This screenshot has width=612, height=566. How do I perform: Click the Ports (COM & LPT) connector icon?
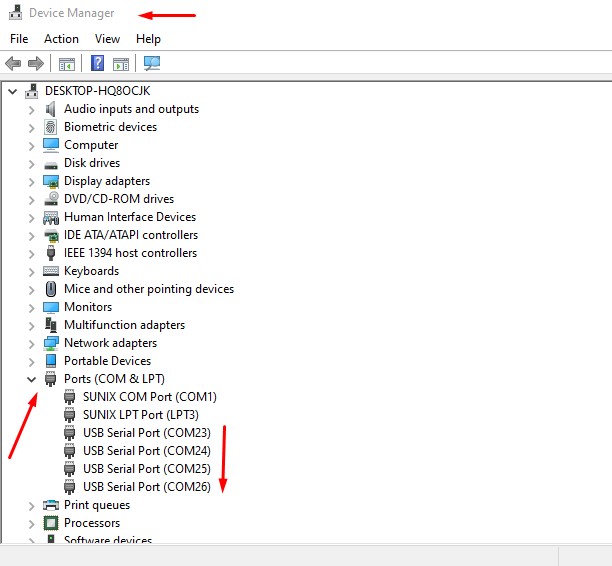50,379
